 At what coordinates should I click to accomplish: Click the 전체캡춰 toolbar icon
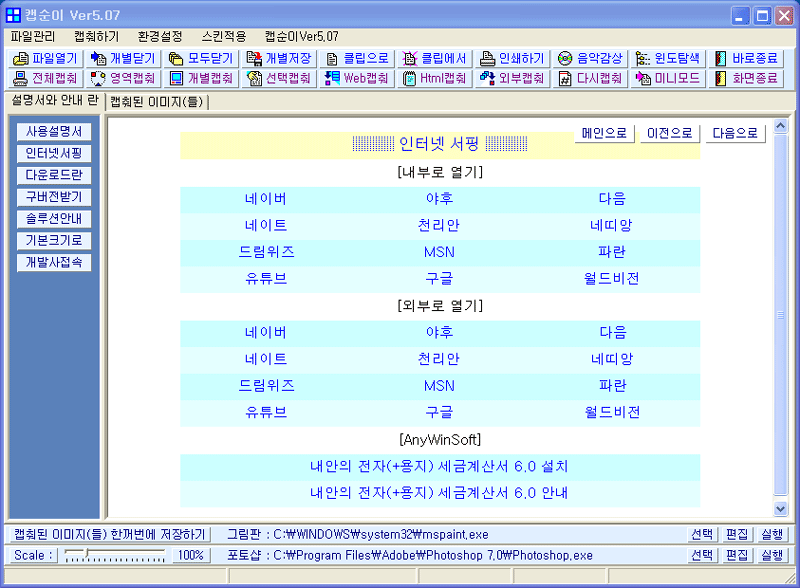click(x=21, y=78)
